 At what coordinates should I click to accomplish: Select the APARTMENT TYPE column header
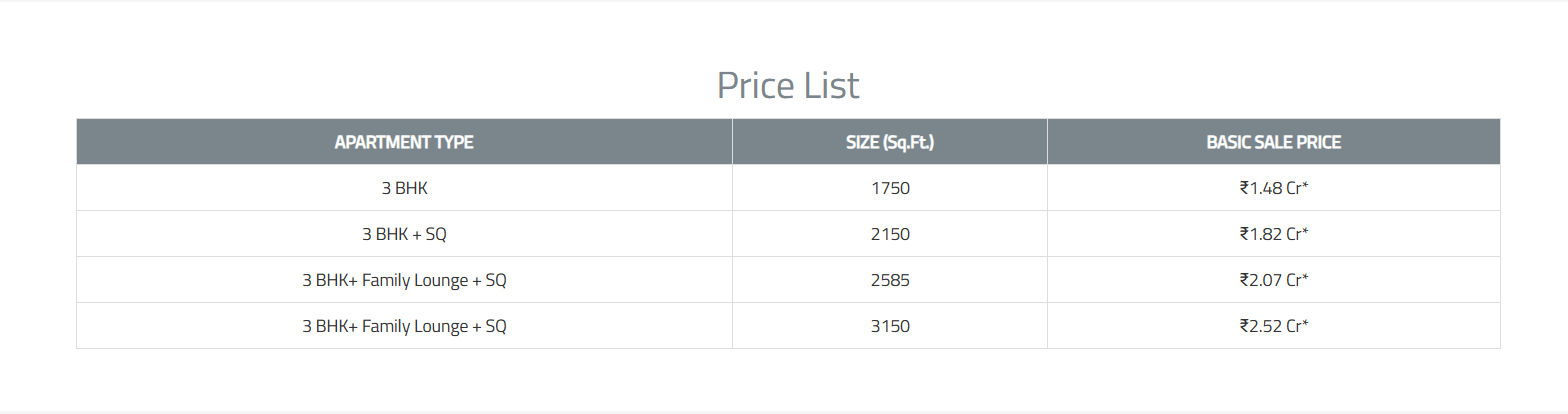[404, 142]
